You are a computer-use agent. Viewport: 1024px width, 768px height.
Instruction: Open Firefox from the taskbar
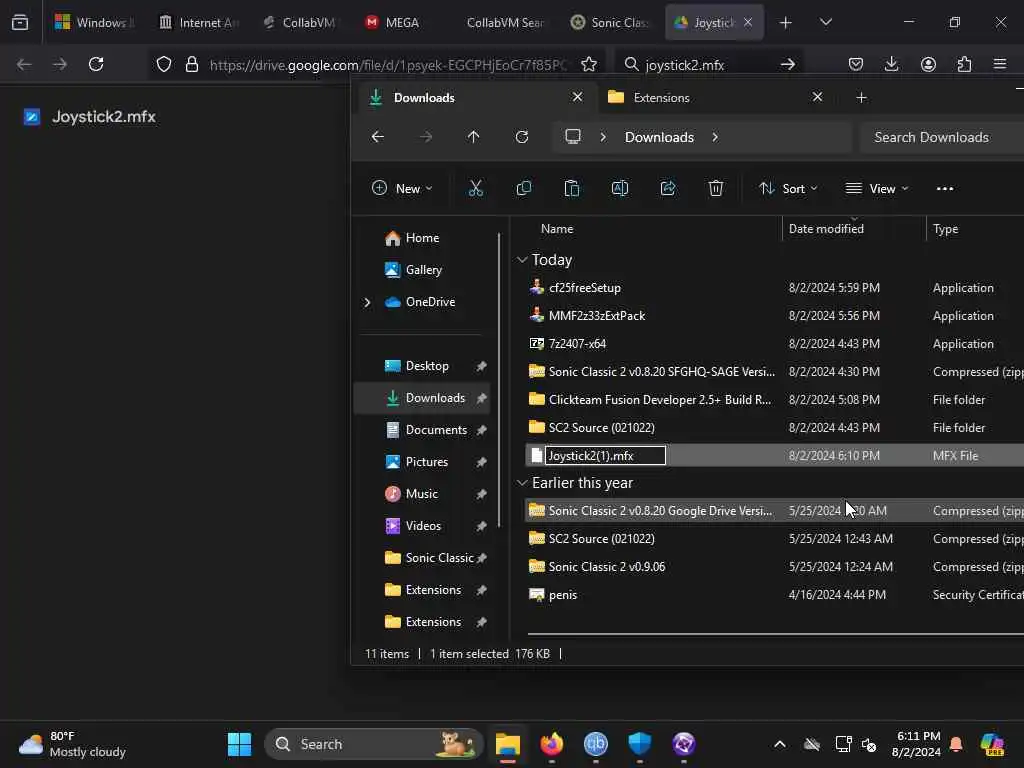[552, 744]
